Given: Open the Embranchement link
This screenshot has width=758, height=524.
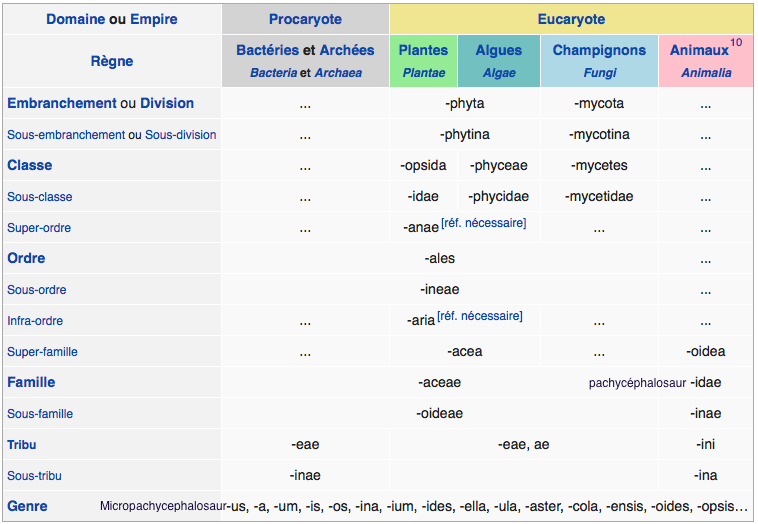Looking at the screenshot, I should [61, 103].
